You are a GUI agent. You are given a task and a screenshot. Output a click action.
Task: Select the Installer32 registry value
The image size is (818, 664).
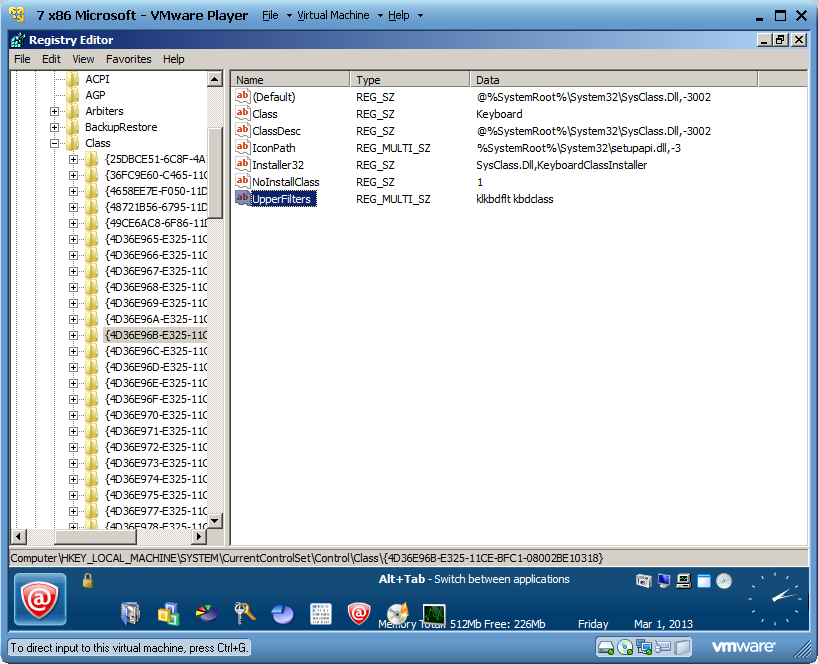coord(278,165)
